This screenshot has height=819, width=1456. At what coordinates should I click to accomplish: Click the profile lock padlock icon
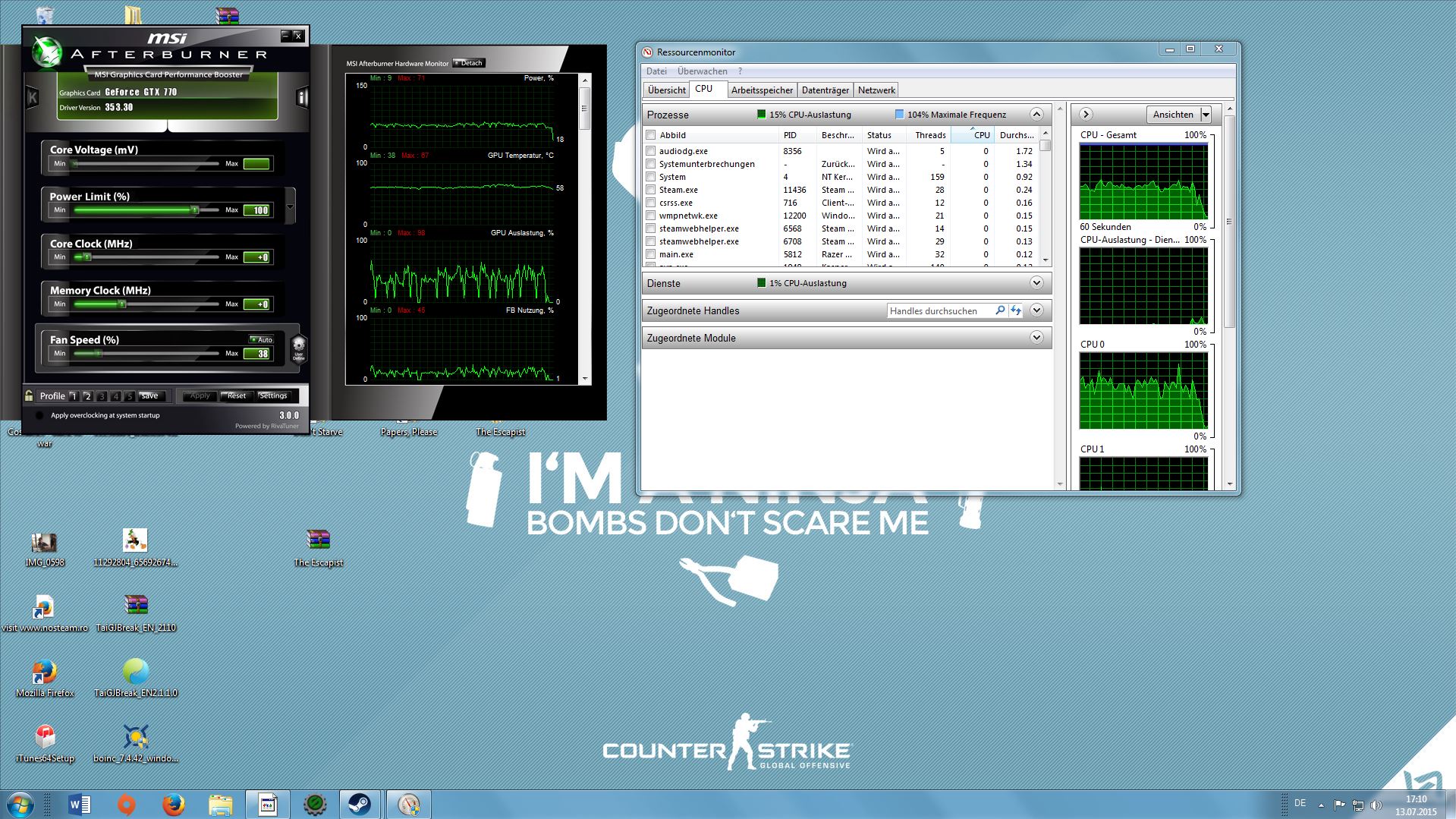(29, 395)
